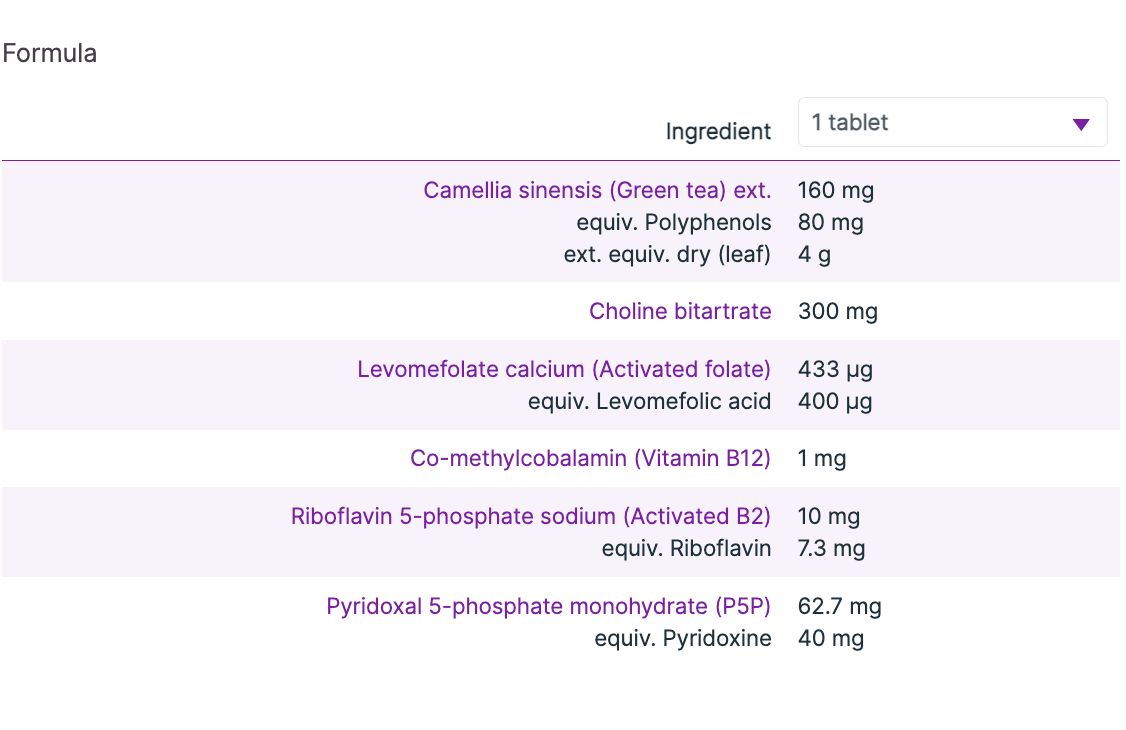Open Levomefolate calcium (Activated folate) link

pos(564,369)
